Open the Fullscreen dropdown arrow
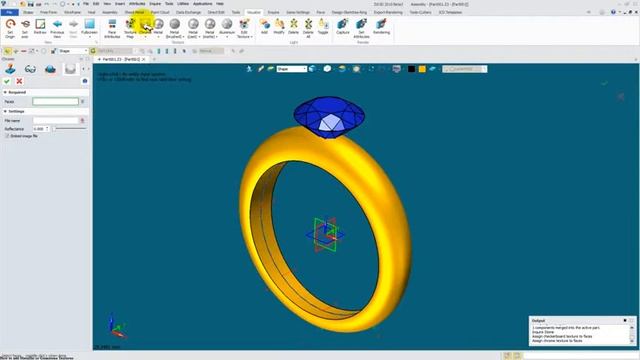 pos(89,37)
